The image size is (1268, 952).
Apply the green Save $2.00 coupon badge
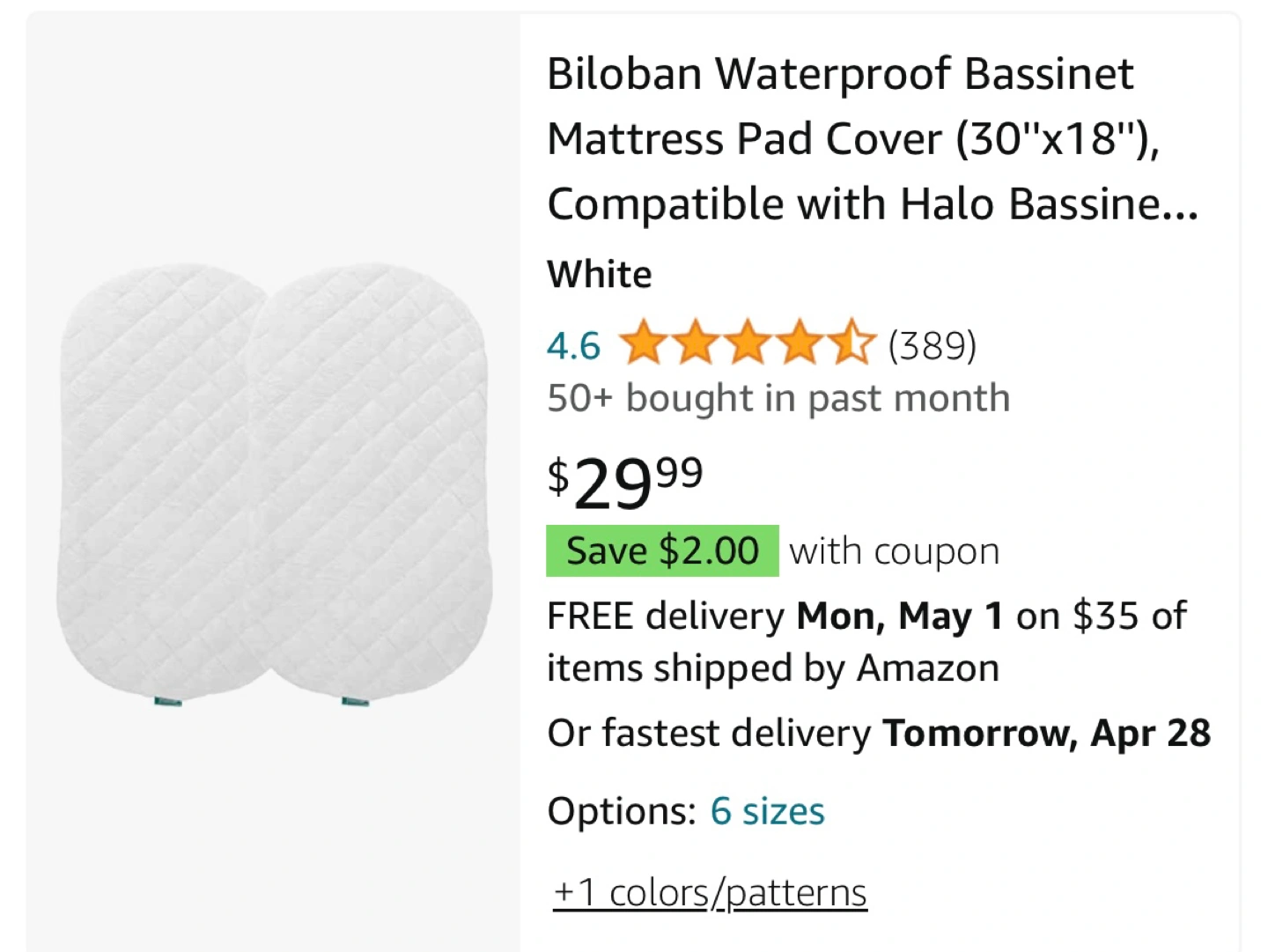662,551
